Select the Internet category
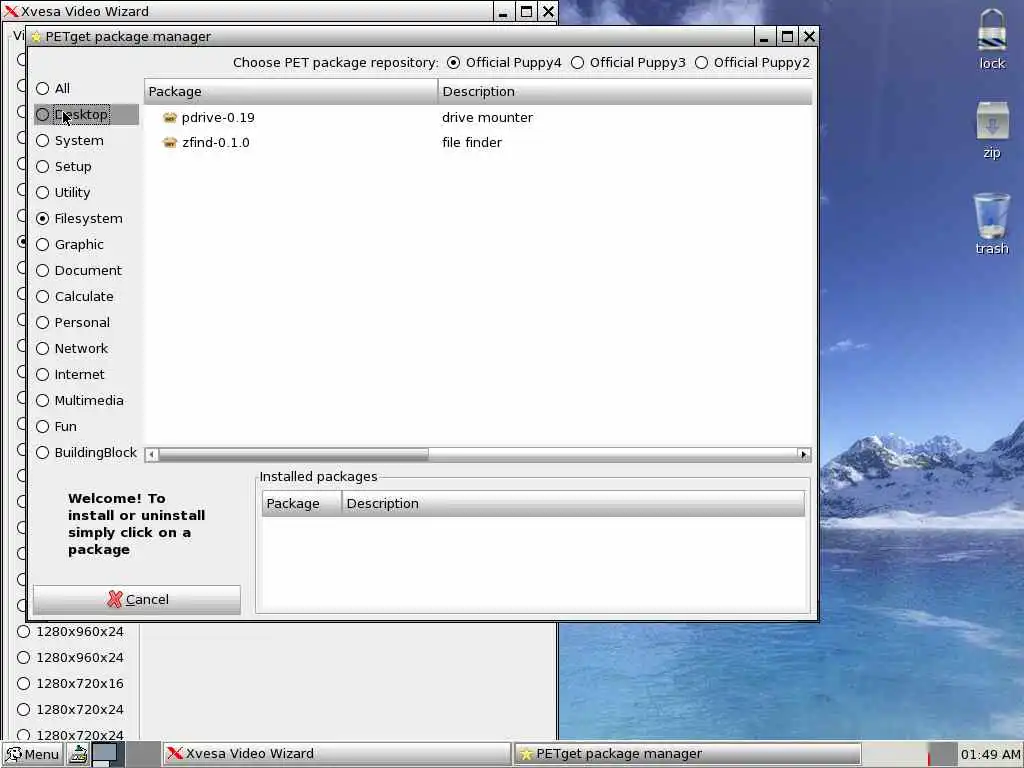Viewport: 1024px width, 768px height. tap(71, 375)
